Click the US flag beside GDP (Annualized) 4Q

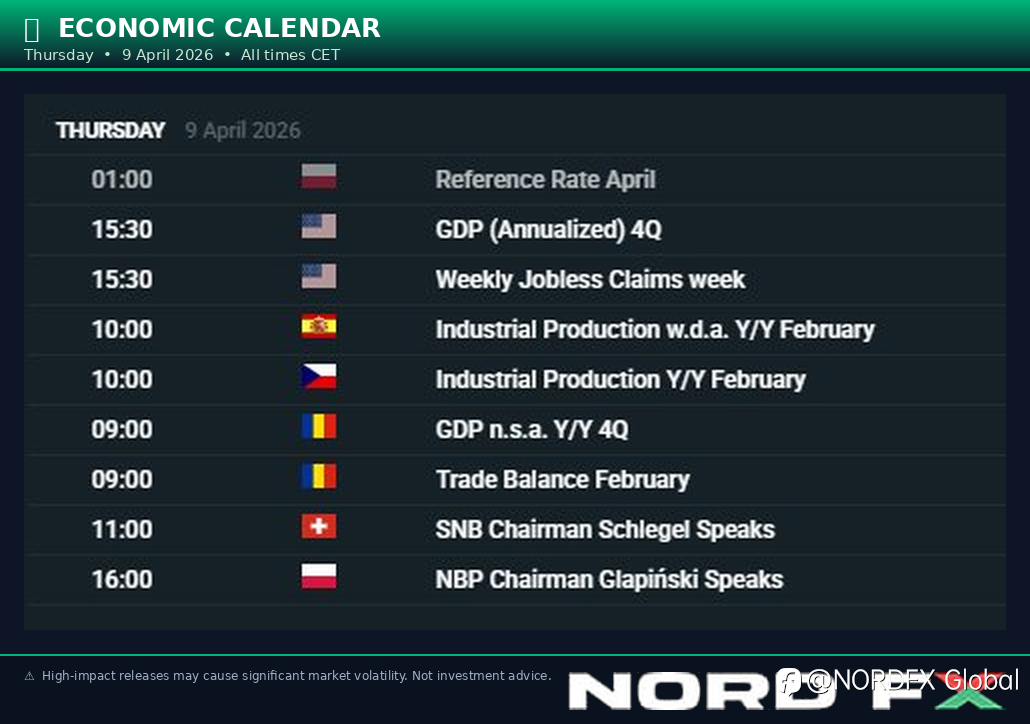319,227
